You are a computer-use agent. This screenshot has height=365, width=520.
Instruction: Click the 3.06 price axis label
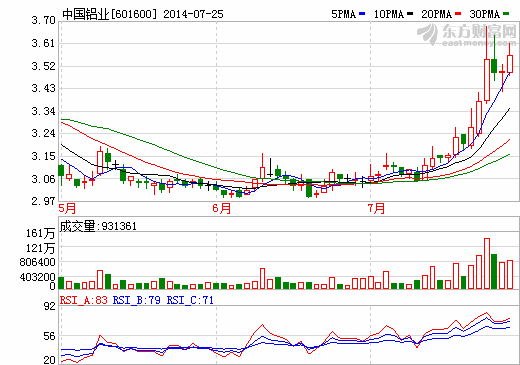tap(43, 179)
